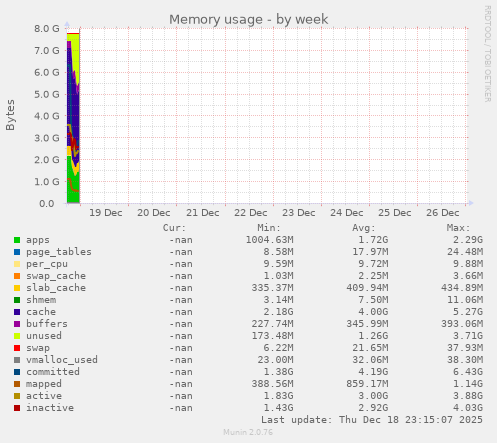Click the apps legend color swatch
The width and height of the screenshot is (497, 443).
17,240
